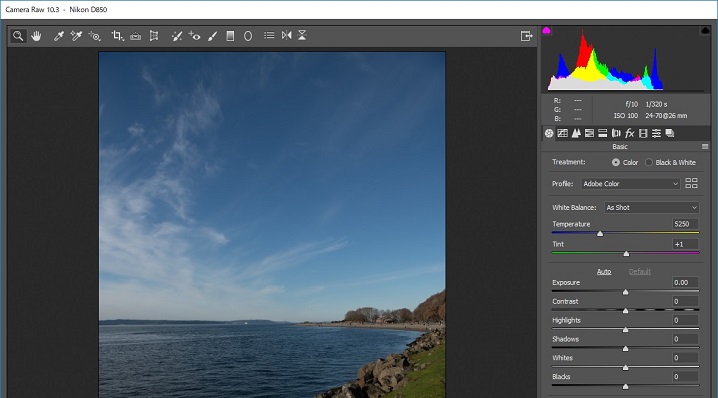This screenshot has width=718, height=398.
Task: Open the Spot Removal tool
Action: pyautogui.click(x=177, y=36)
